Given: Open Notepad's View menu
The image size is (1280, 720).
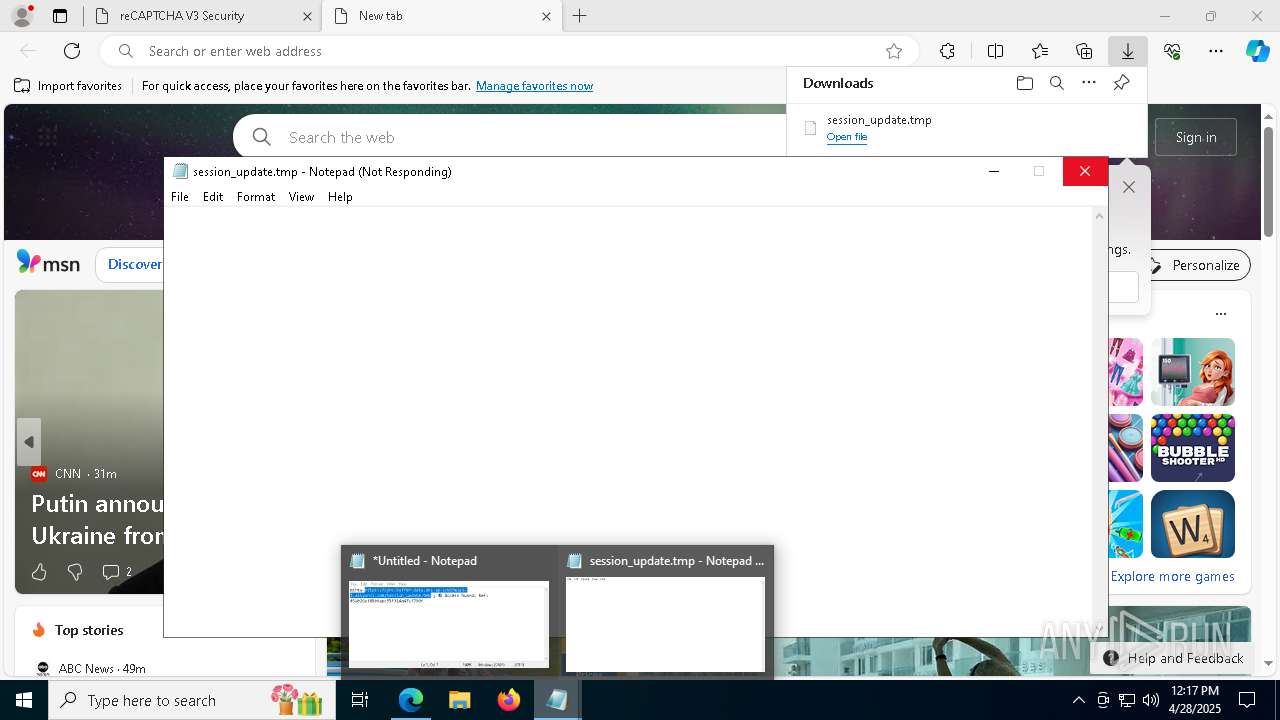Looking at the screenshot, I should (x=301, y=197).
